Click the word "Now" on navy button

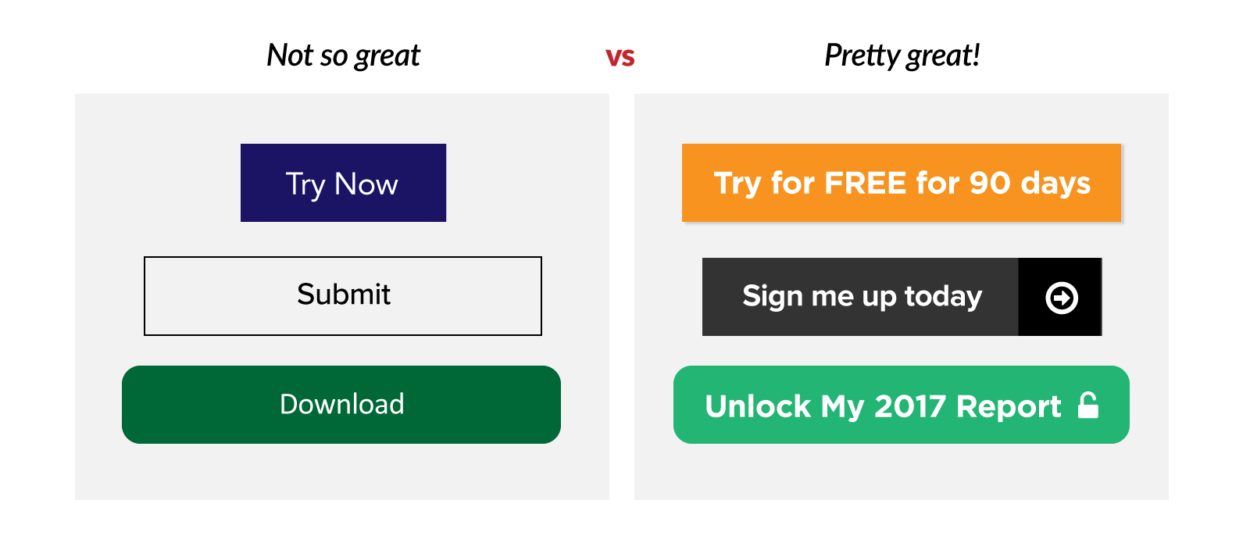(366, 184)
